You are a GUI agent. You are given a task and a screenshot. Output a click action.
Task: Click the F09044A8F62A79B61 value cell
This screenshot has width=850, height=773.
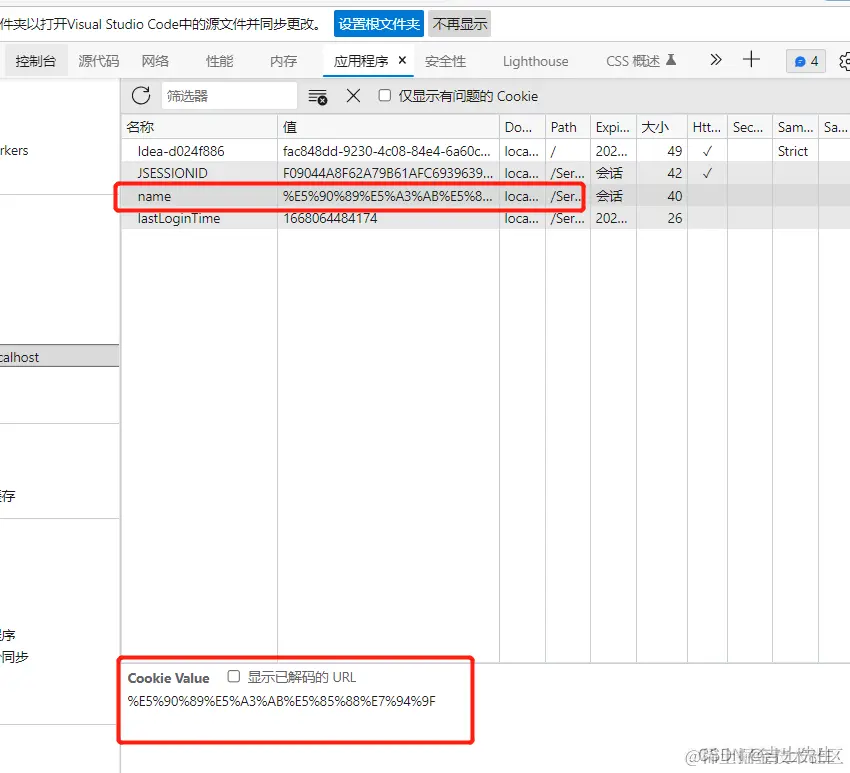[388, 173]
